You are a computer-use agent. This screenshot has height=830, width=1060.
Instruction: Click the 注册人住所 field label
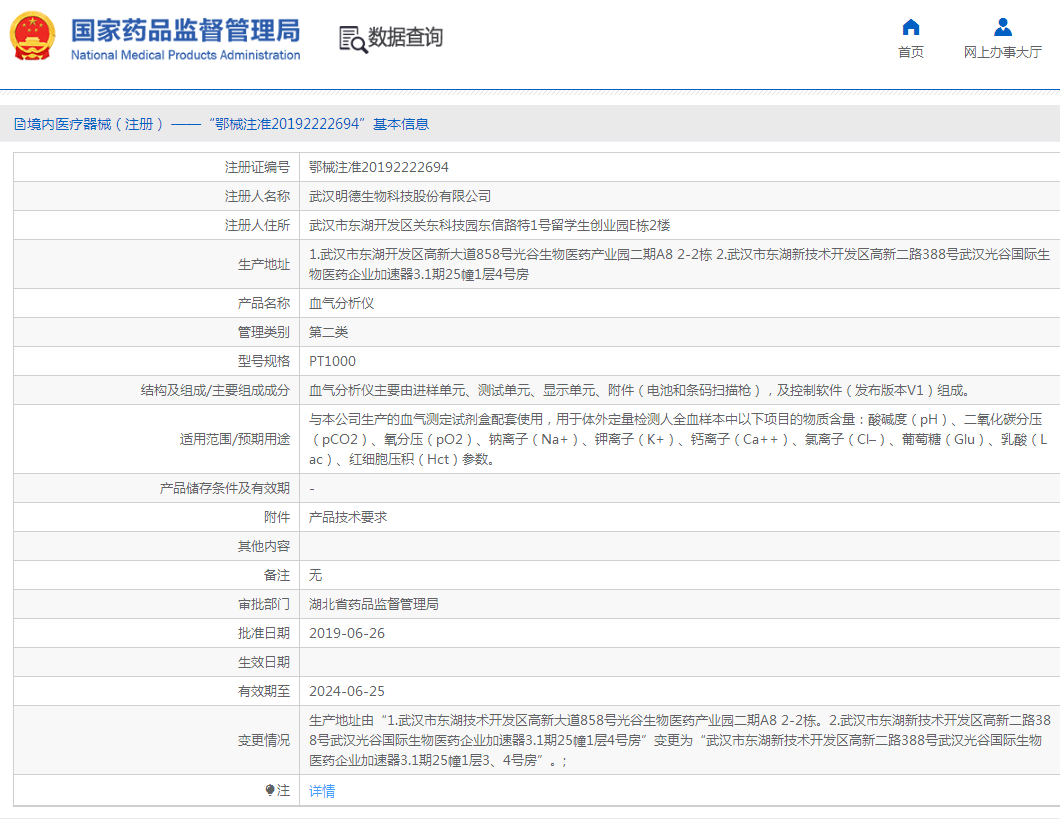[257, 226]
